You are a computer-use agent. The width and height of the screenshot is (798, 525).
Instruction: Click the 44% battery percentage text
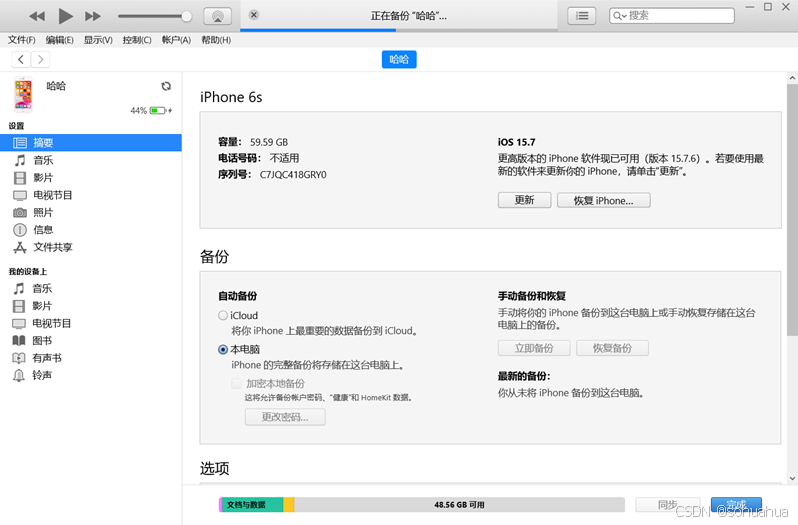pyautogui.click(x=138, y=110)
